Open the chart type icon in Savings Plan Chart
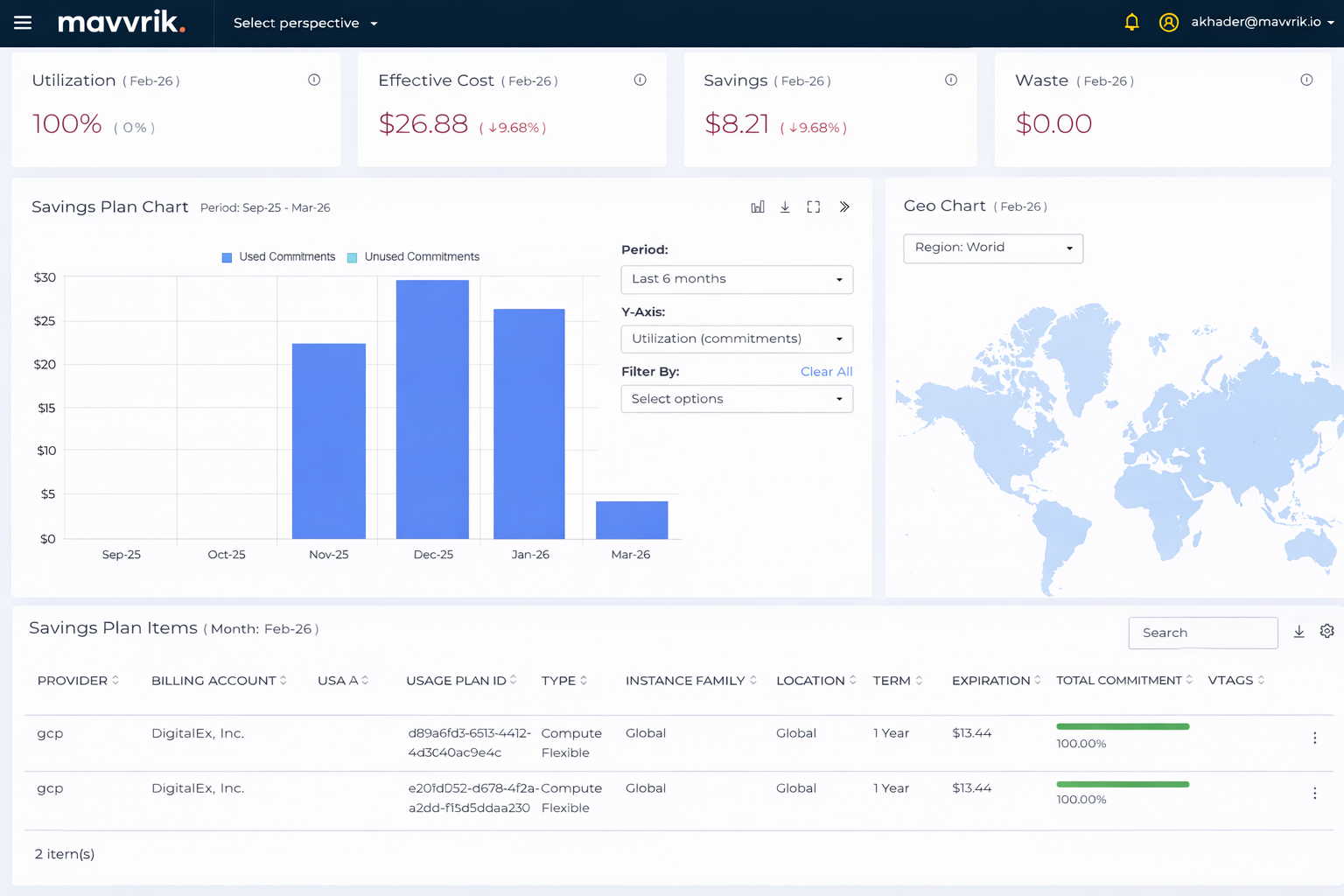The width and height of the screenshot is (1344, 896). (758, 207)
